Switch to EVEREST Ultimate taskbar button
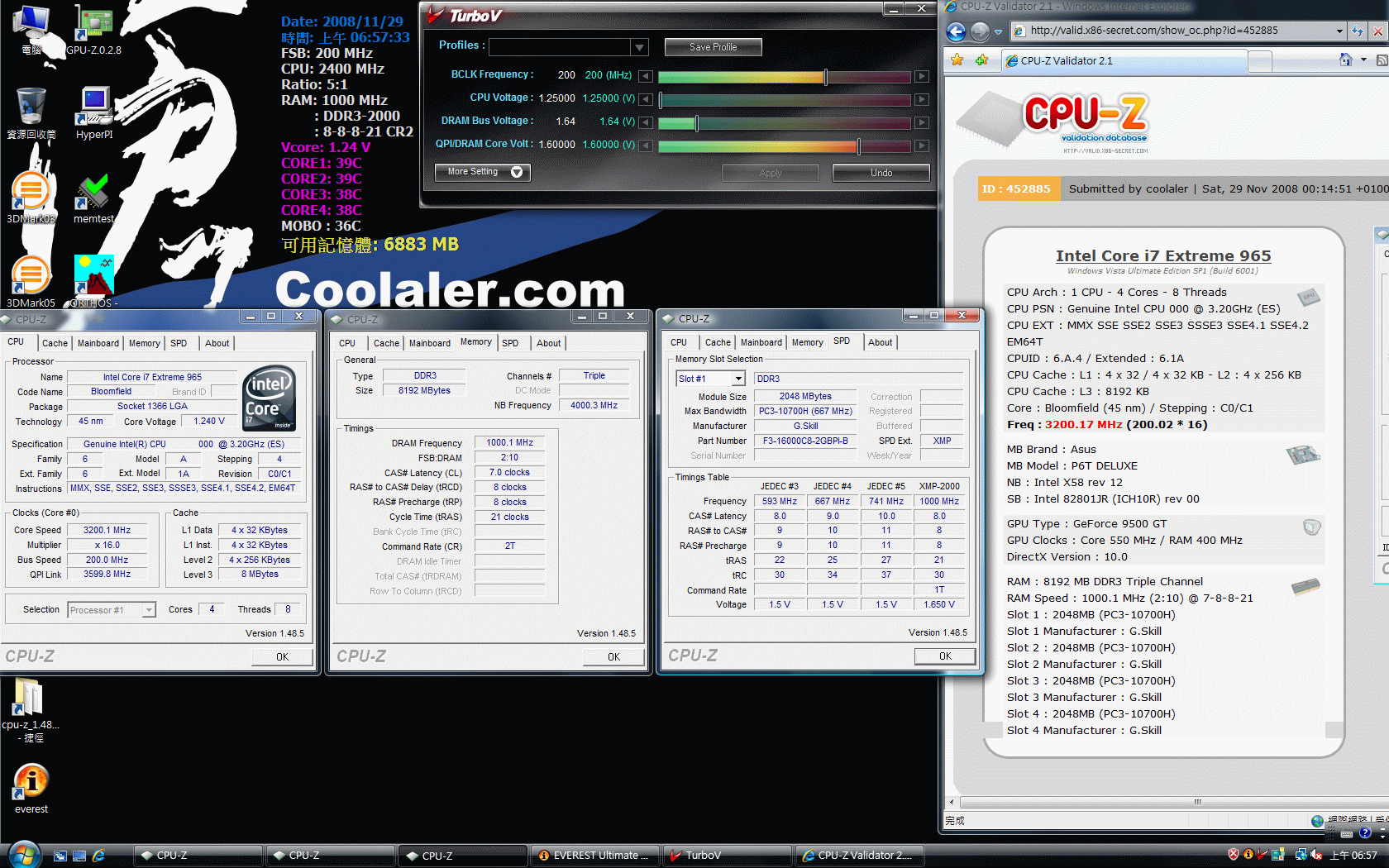 pyautogui.click(x=594, y=856)
